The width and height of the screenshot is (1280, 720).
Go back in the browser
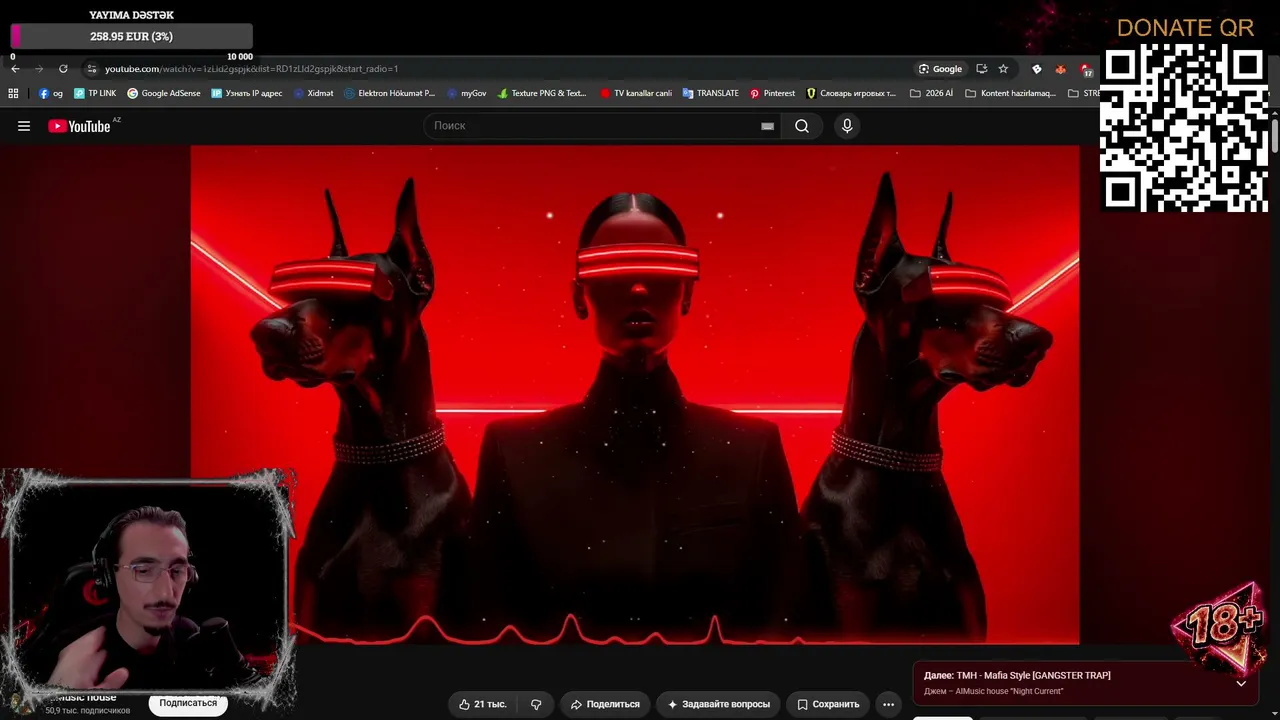click(15, 69)
